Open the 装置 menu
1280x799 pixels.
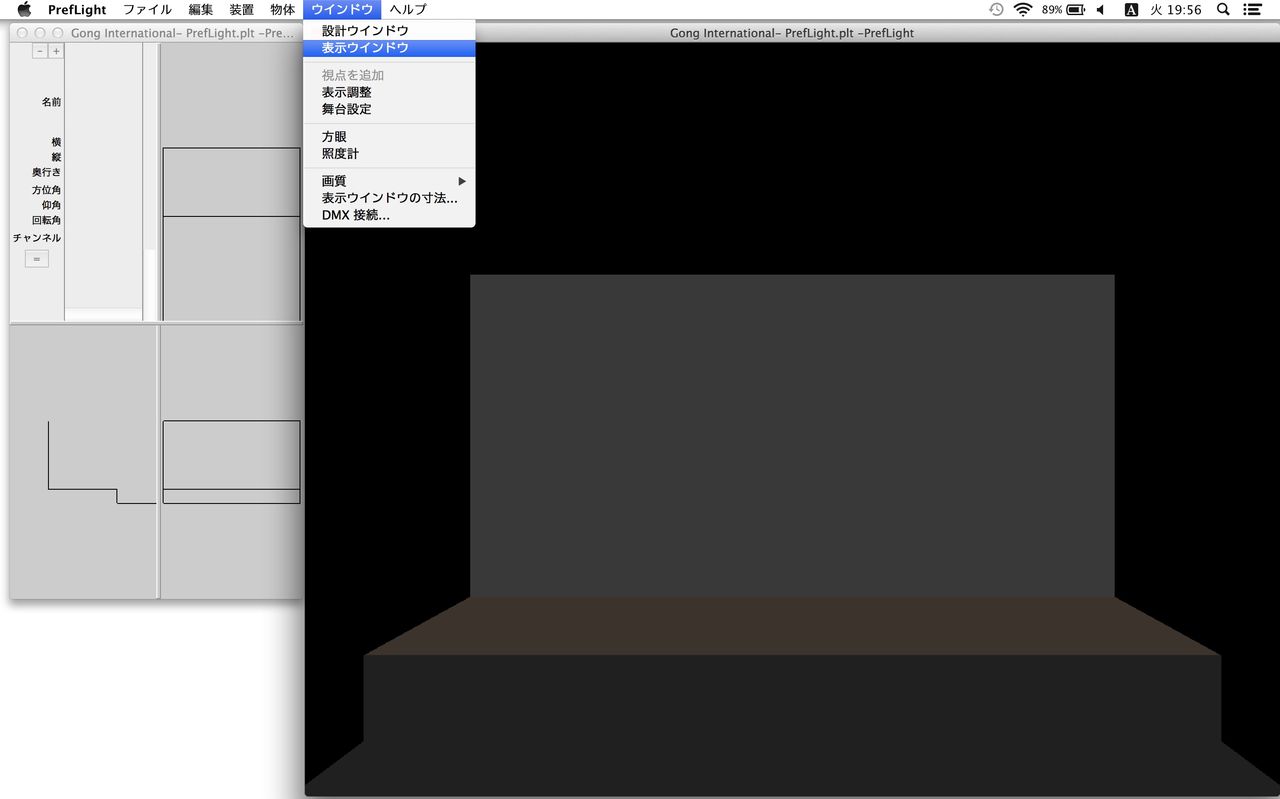coord(241,9)
